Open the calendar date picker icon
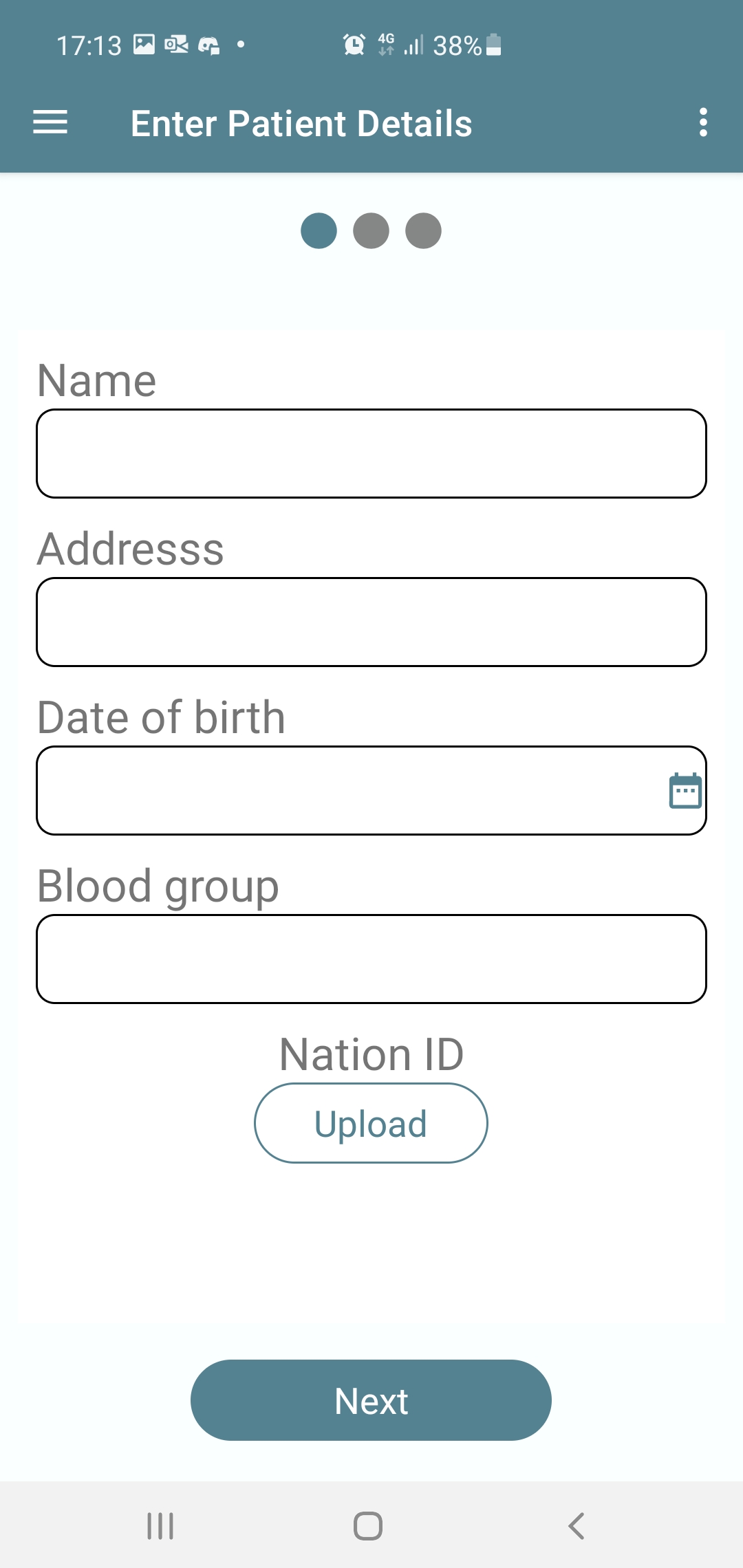743x1568 pixels. [685, 790]
